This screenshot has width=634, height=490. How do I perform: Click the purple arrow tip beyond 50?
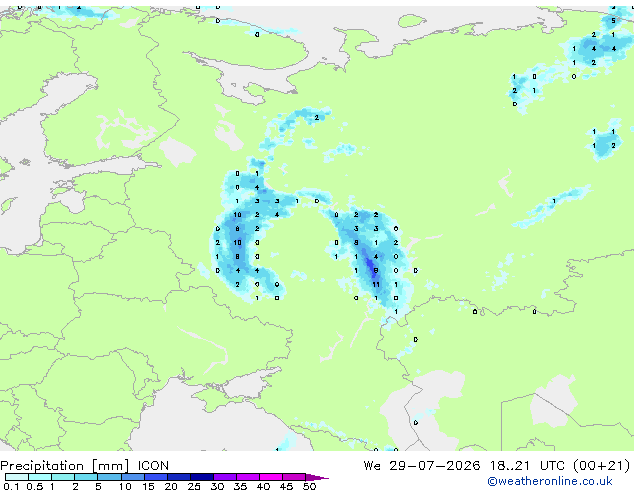(317, 477)
